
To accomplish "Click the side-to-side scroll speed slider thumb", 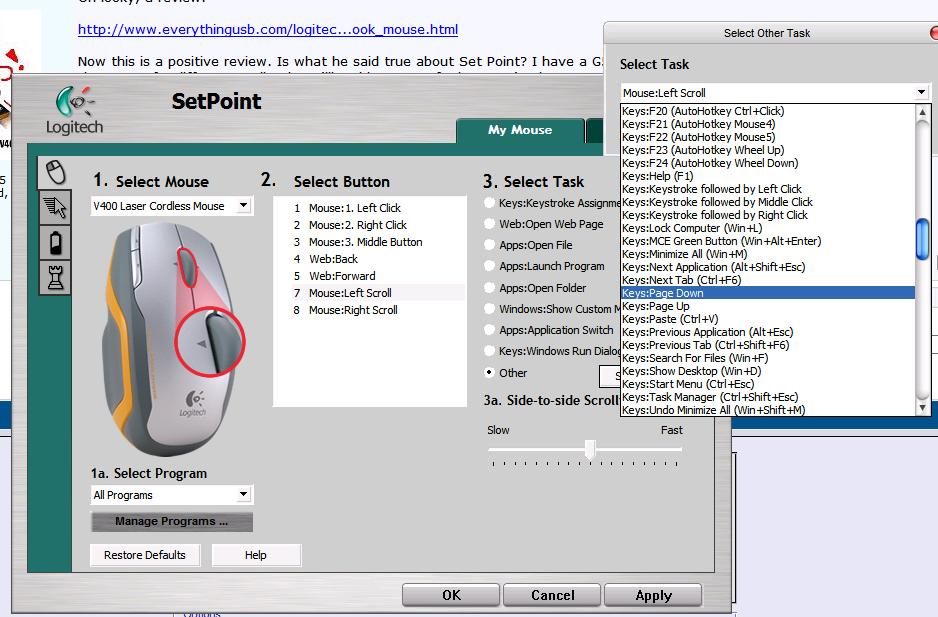I will [590, 449].
